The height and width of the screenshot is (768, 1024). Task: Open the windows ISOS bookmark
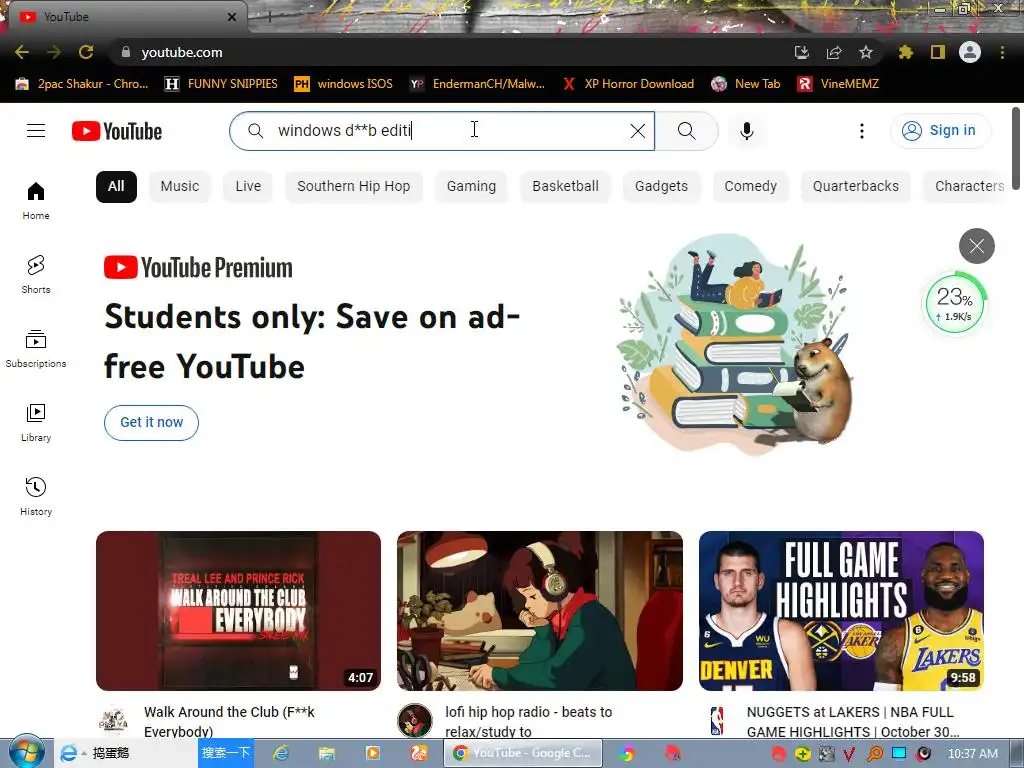pyautogui.click(x=344, y=84)
